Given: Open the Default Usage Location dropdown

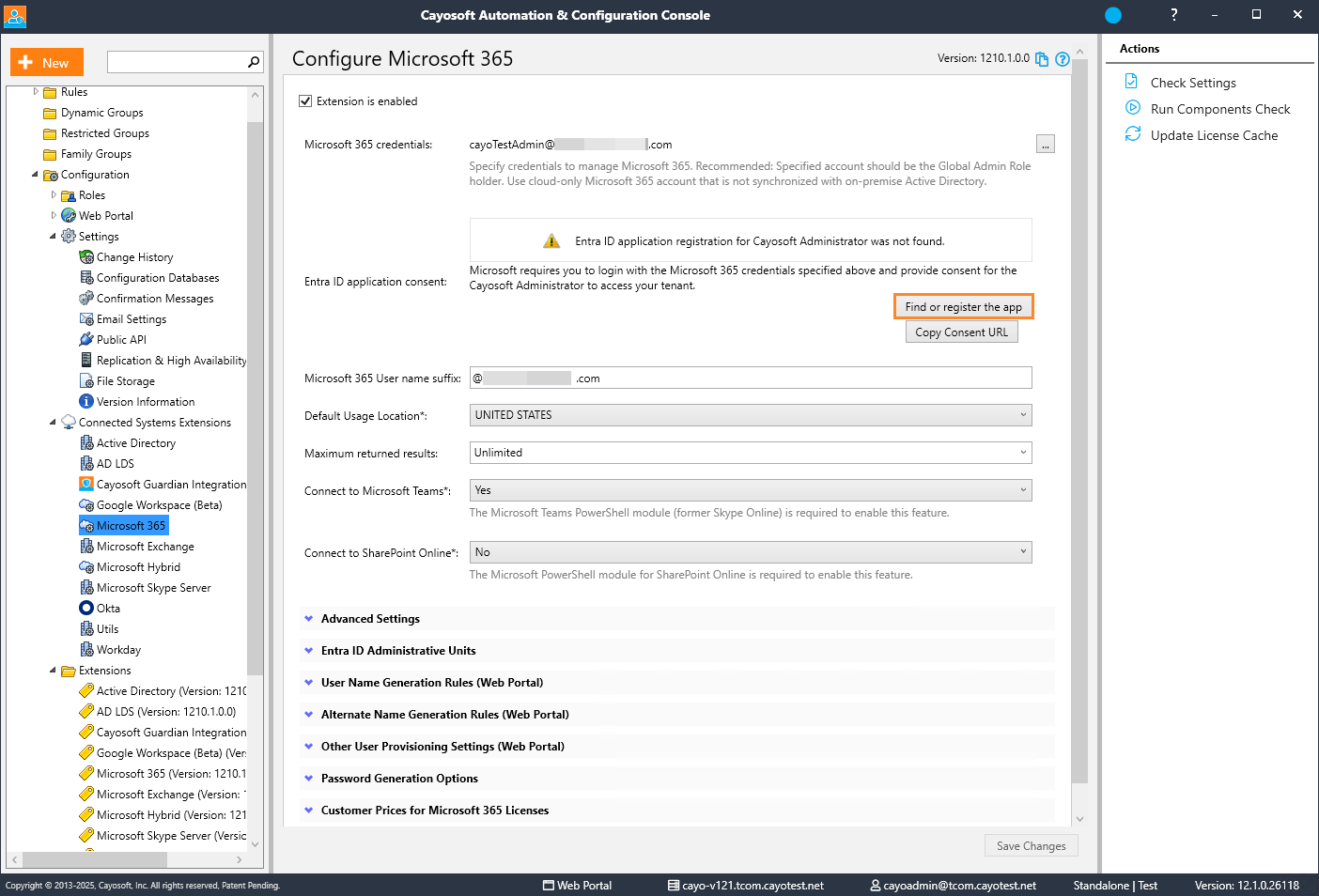Looking at the screenshot, I should pos(751,414).
